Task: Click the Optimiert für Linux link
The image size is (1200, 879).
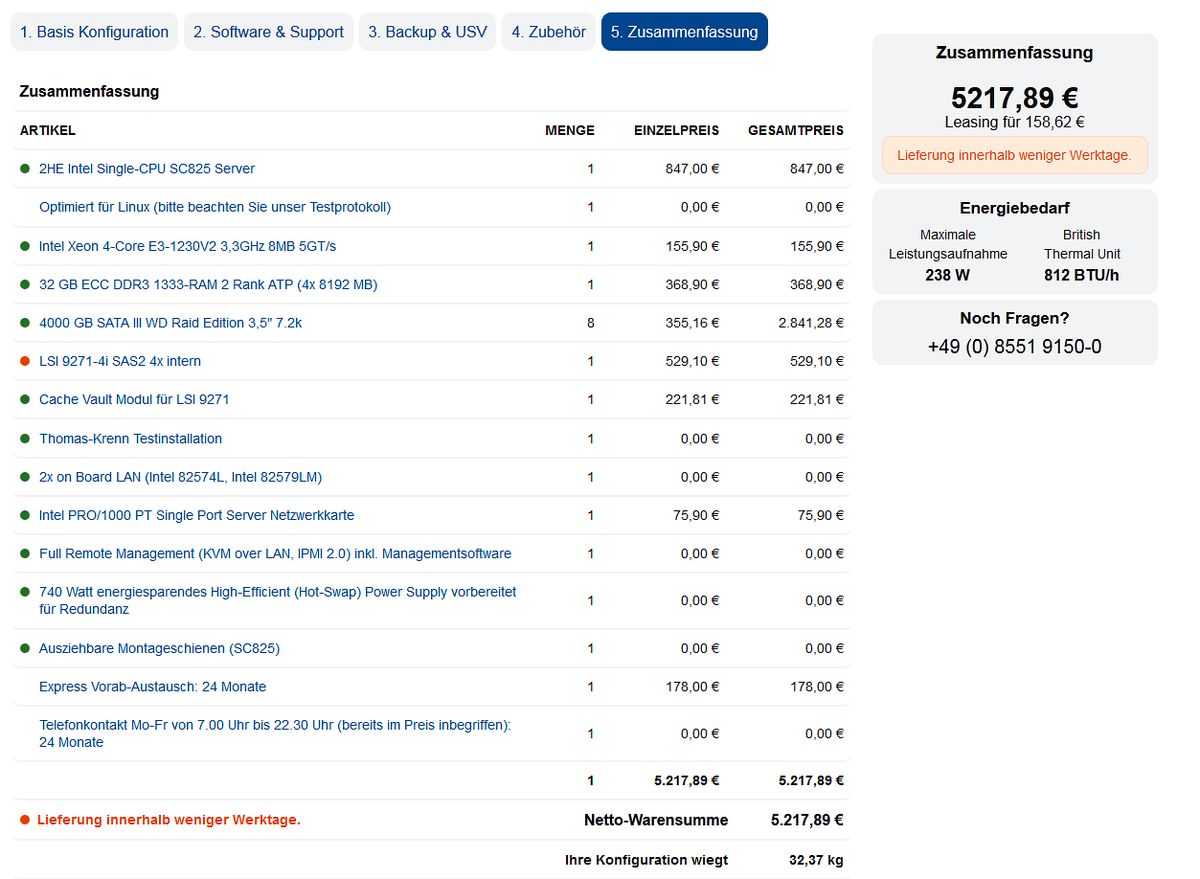Action: 214,208
